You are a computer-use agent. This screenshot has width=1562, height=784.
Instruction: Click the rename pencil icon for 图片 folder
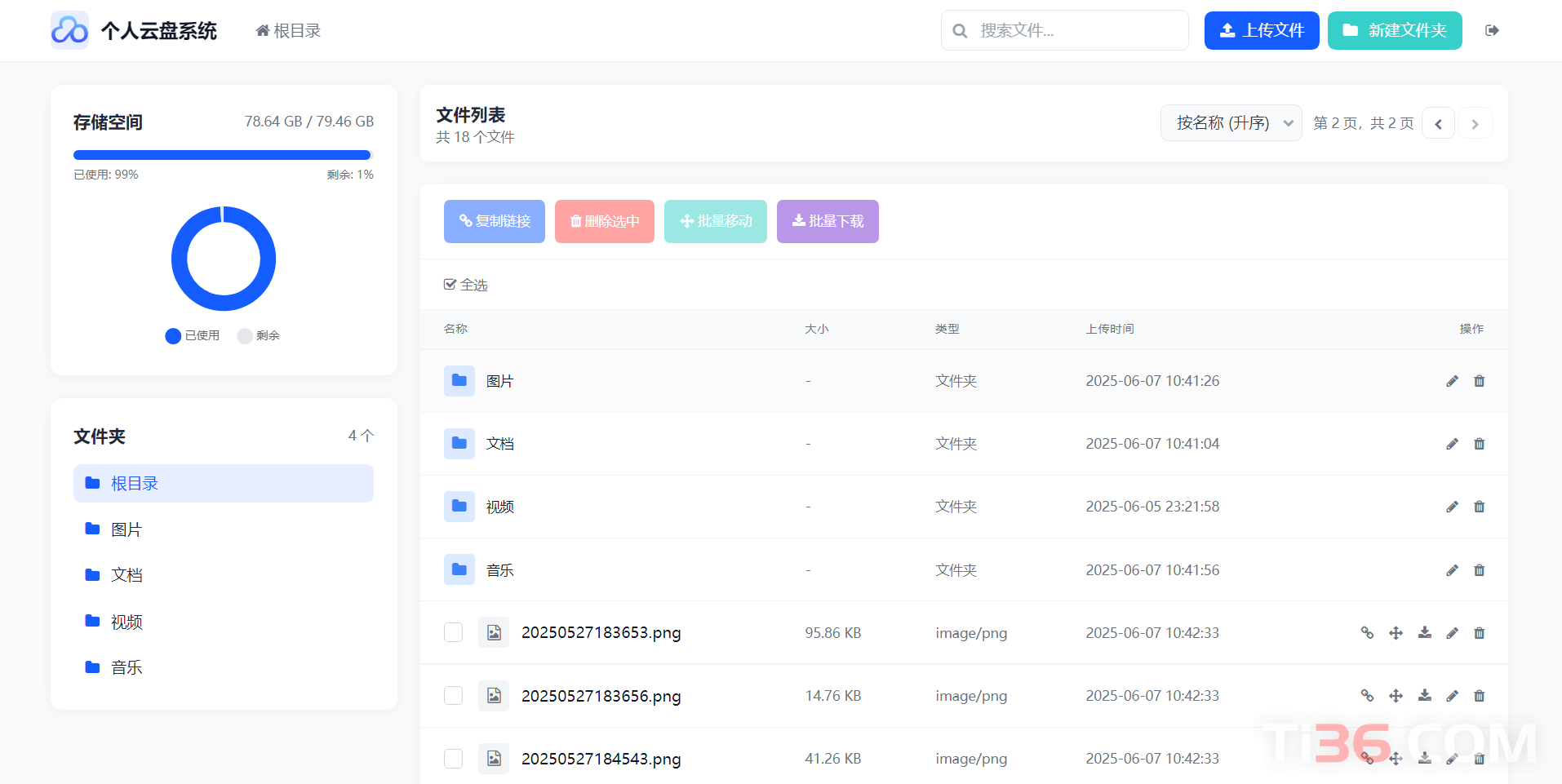[1452, 381]
